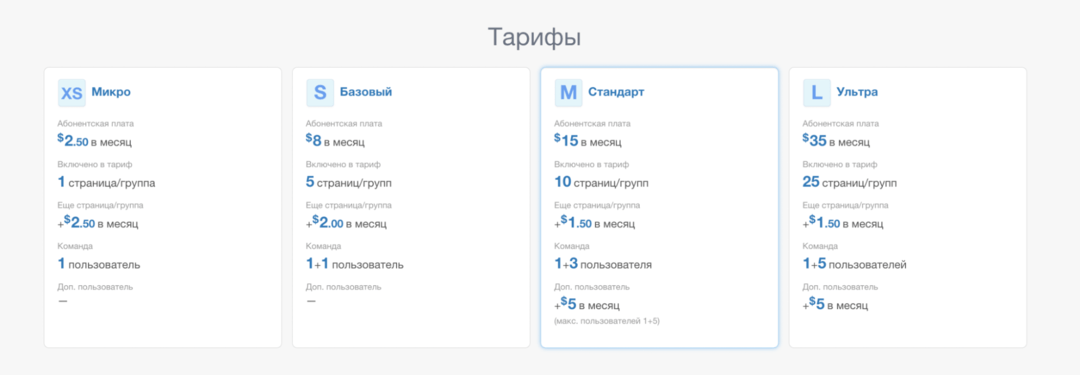Click the 1 страница/группа text
This screenshot has width=1080, height=375.
point(106,183)
